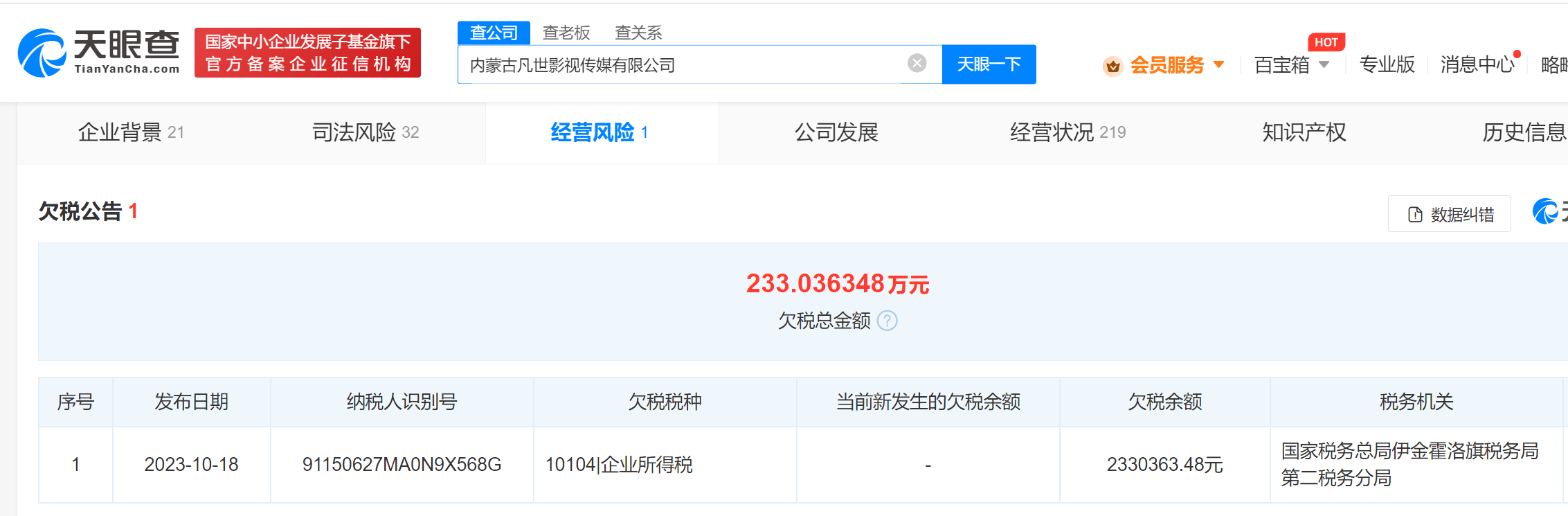Open 百宝箱 menu

[1282, 65]
